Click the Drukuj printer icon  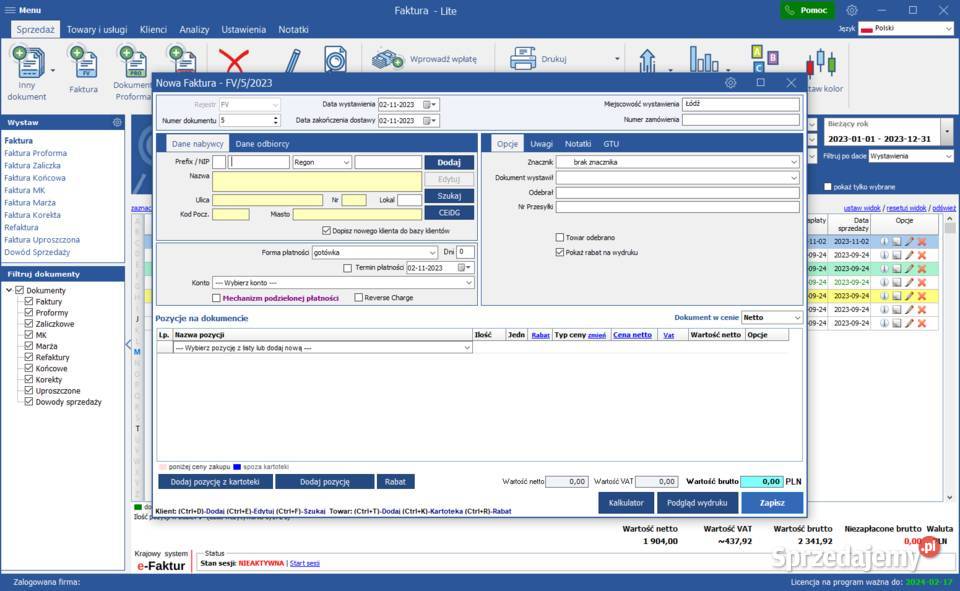point(523,59)
